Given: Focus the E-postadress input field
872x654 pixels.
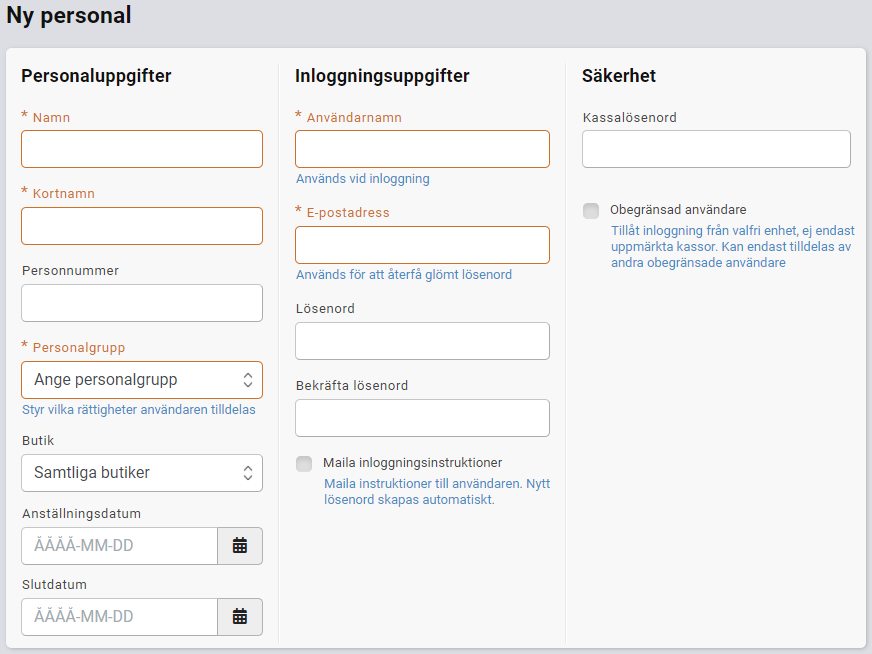Looking at the screenshot, I should 422,245.
